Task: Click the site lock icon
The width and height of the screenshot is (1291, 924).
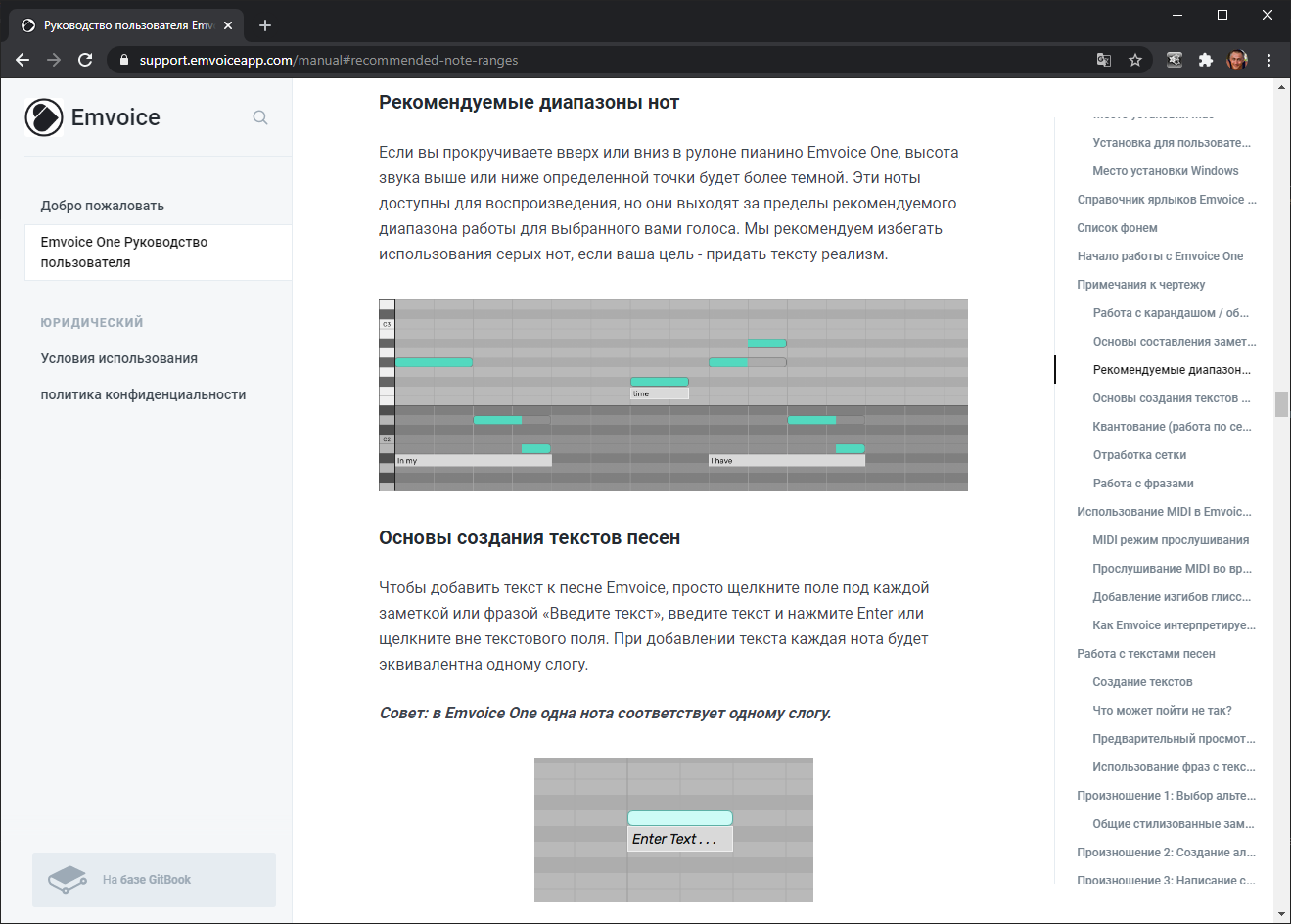Action: pyautogui.click(x=123, y=60)
